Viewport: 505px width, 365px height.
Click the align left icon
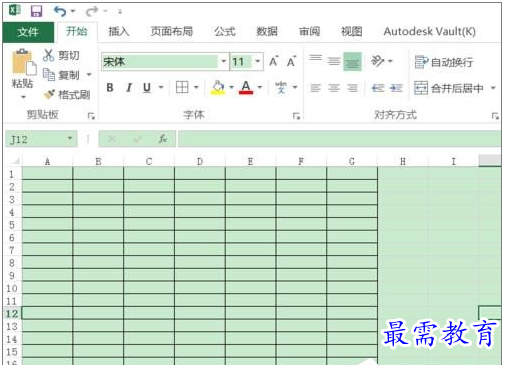tap(315, 88)
